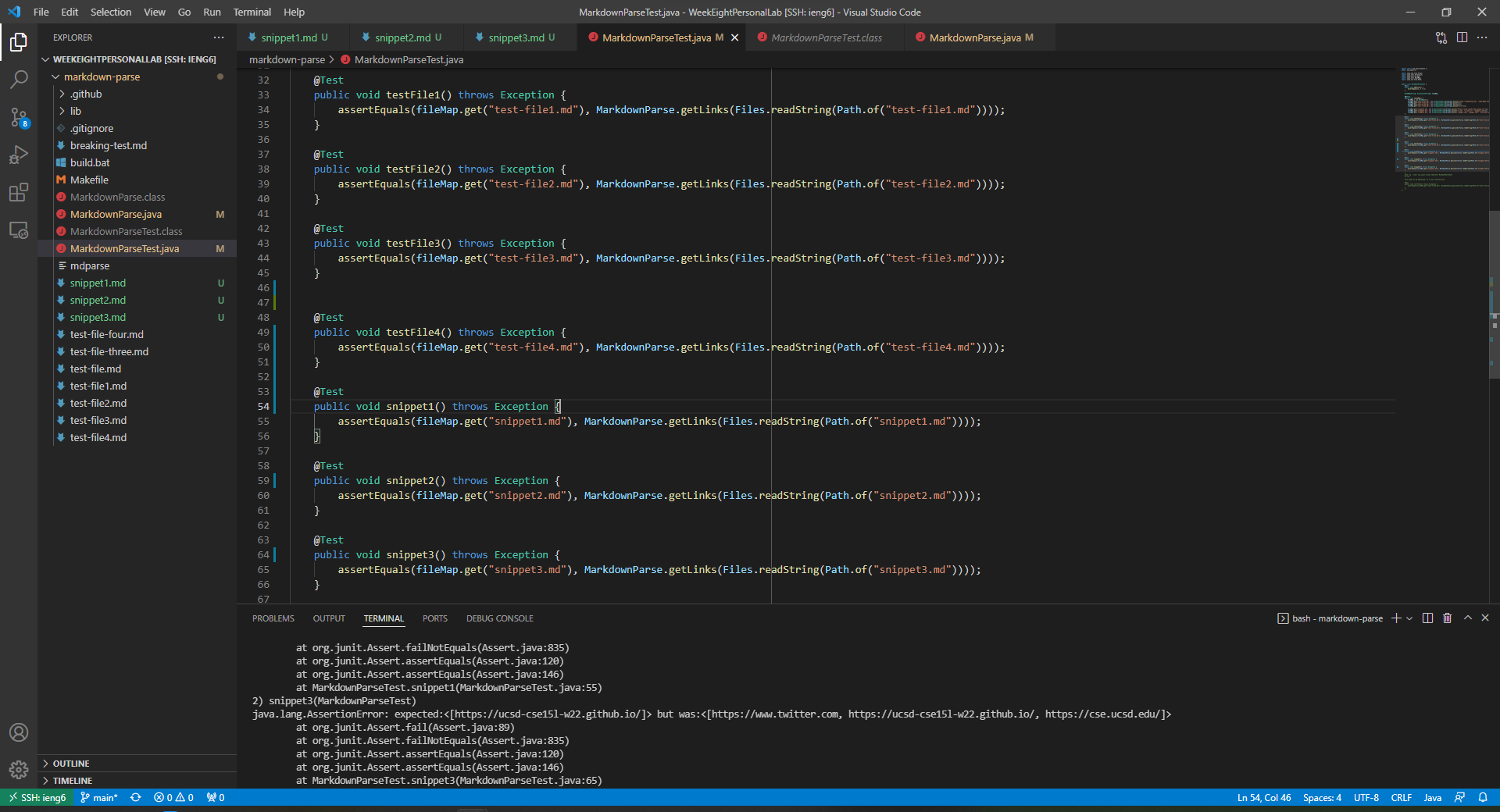Viewport: 1500px width, 812px height.
Task: Toggle line ending sequence CRLF
Action: point(1401,797)
